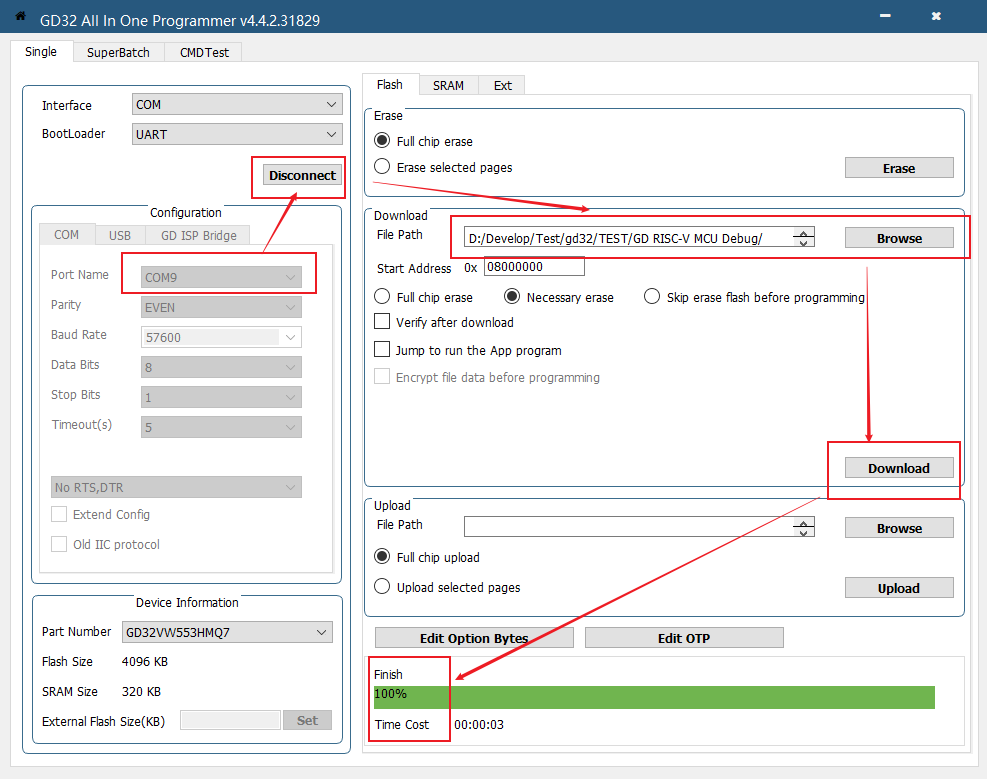Expand the BootLoader UART dropdown
The width and height of the screenshot is (987, 779).
237,134
